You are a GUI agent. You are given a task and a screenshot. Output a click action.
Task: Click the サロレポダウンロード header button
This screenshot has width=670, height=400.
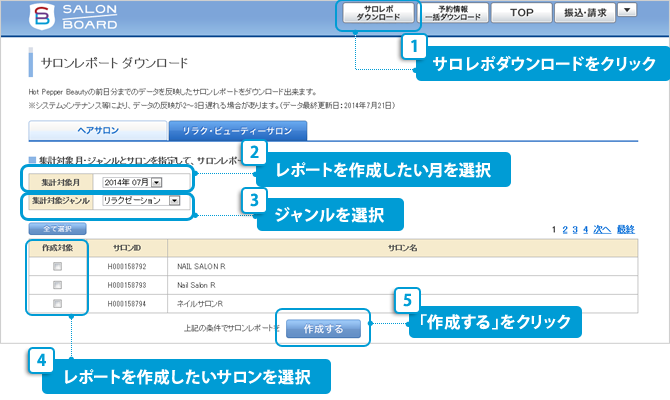click(x=376, y=13)
